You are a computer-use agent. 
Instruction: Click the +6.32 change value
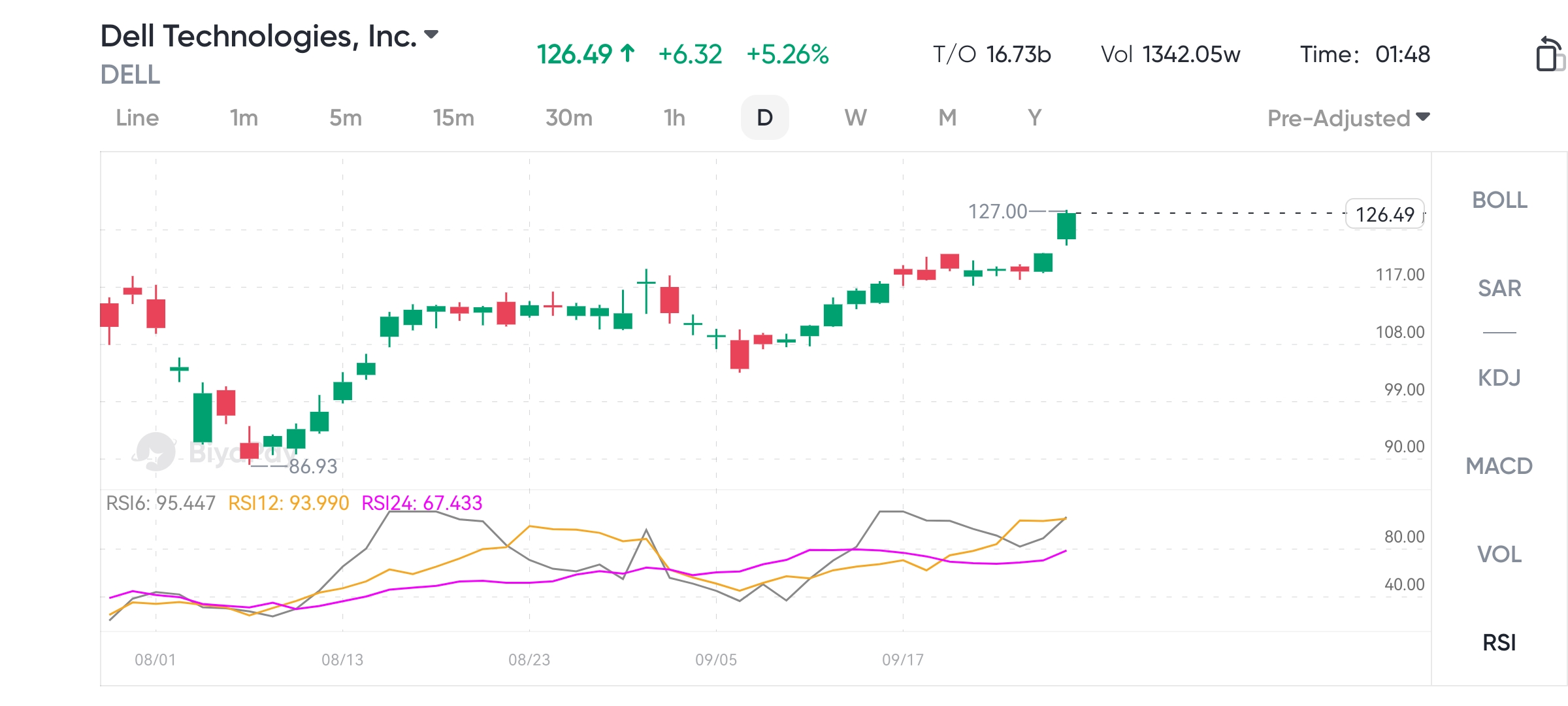pos(690,54)
